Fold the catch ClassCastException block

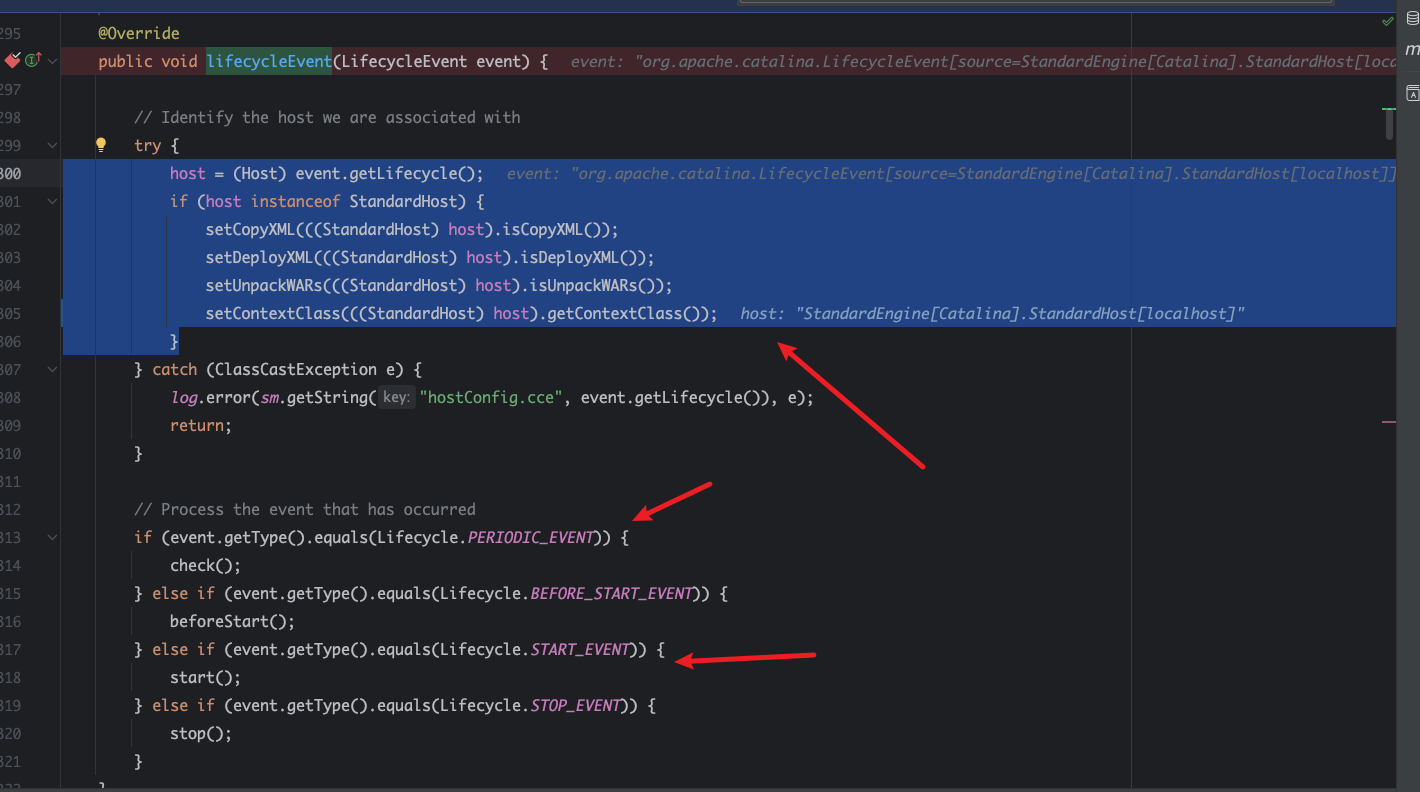click(52, 369)
